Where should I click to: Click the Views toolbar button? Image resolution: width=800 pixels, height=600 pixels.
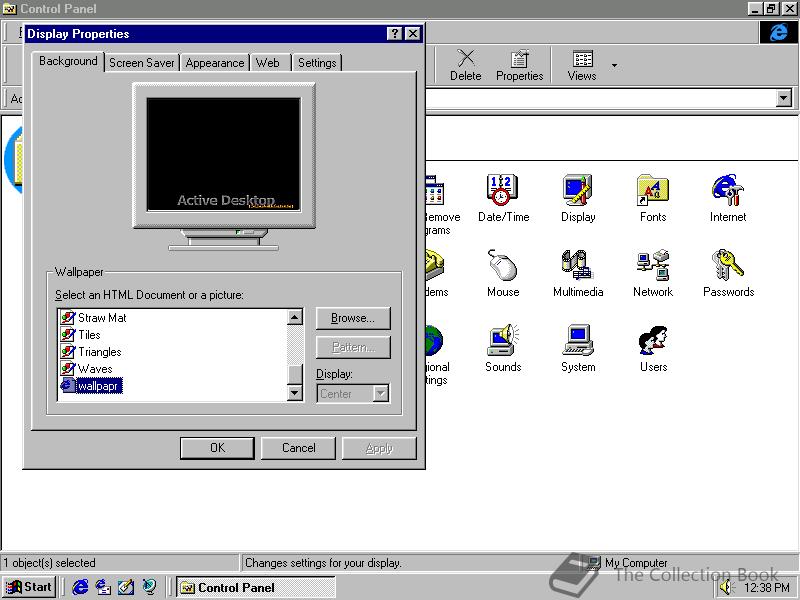click(x=582, y=65)
